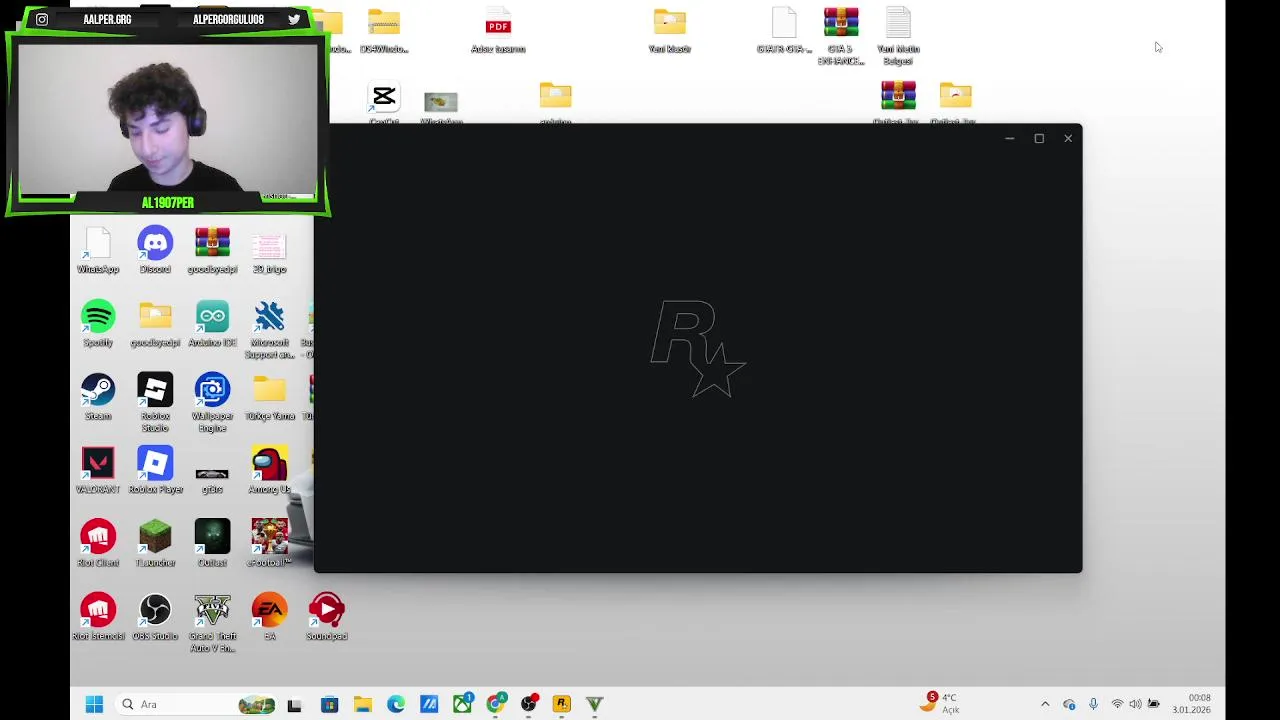The image size is (1280, 720).
Task: Switch to Rockstar Games Launcher in taskbar
Action: tap(561, 704)
